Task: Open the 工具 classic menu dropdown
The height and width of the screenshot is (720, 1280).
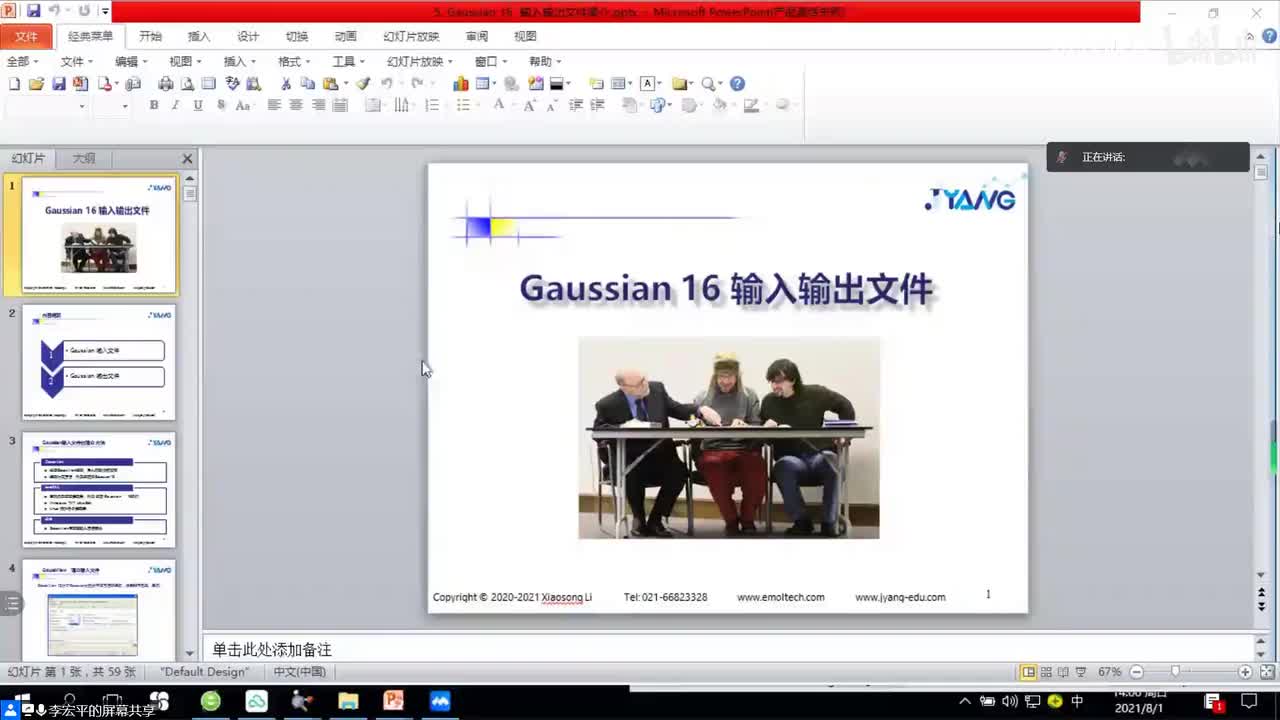Action: pos(349,61)
